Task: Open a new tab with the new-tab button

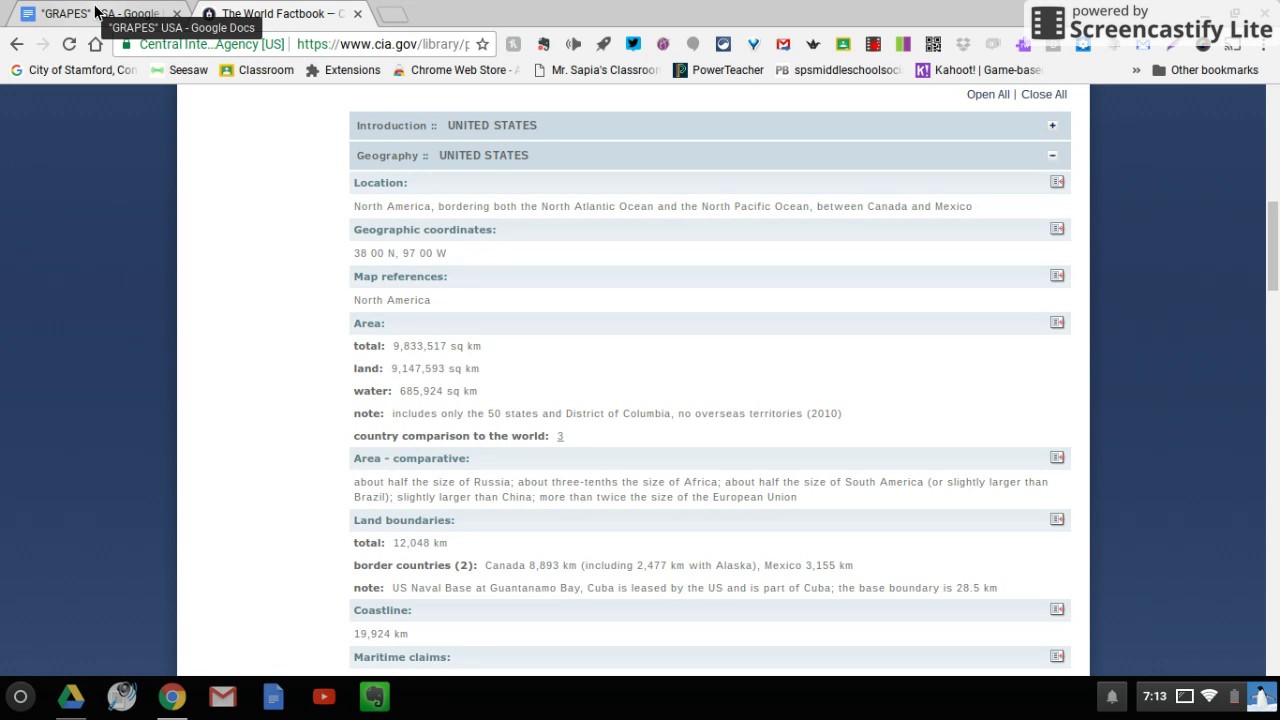Action: click(393, 14)
